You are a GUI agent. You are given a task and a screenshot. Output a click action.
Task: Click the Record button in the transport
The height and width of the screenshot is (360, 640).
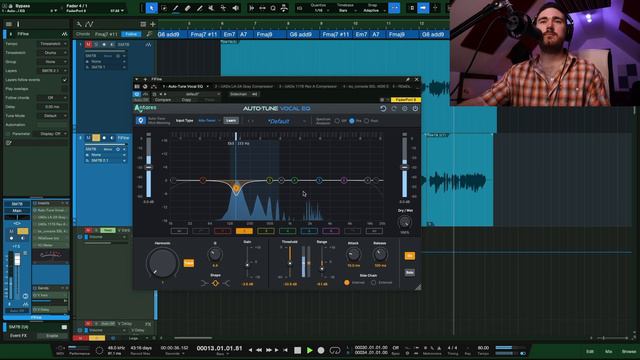(321, 350)
